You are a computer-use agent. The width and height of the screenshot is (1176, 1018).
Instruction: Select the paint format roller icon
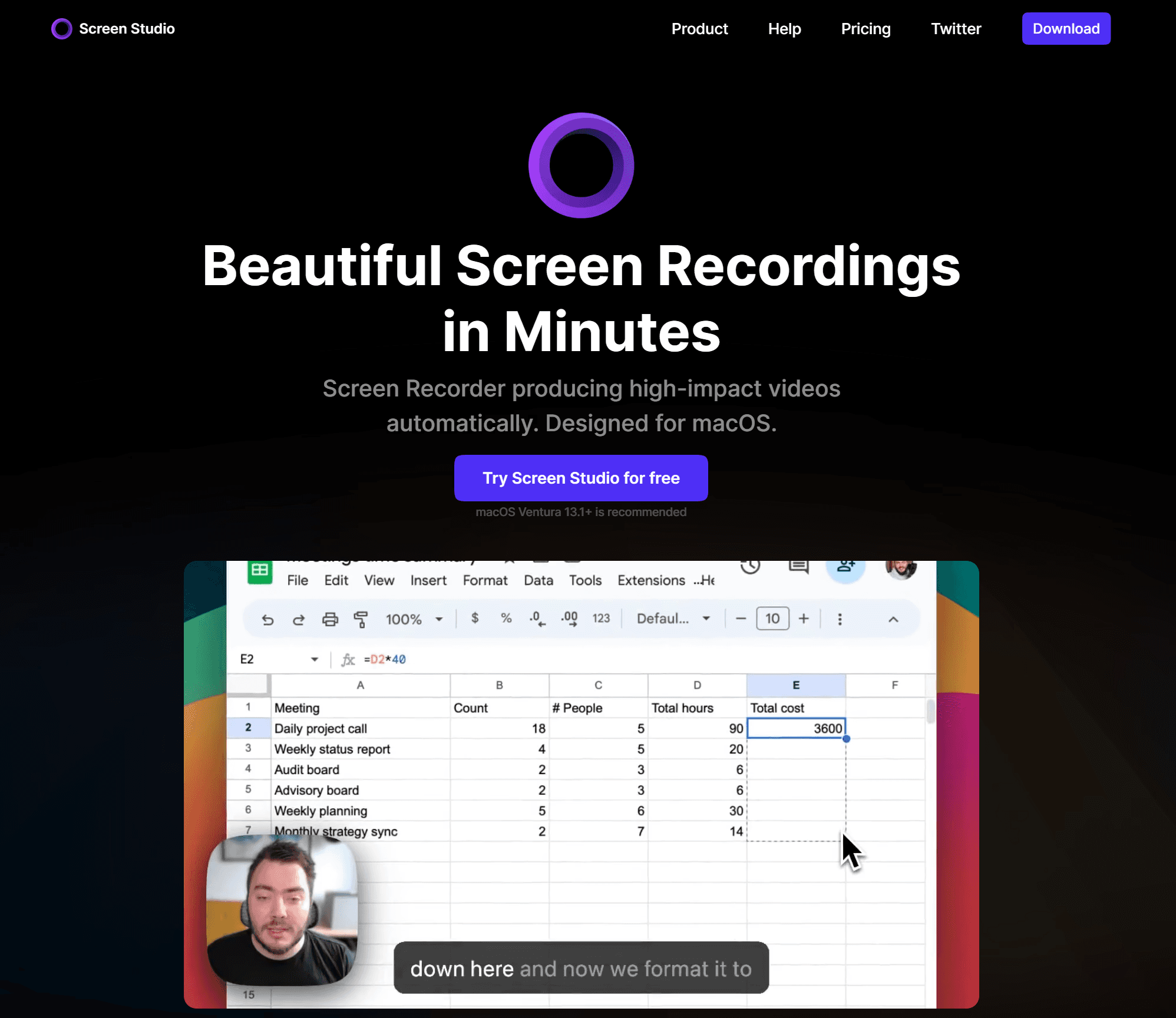[361, 619]
